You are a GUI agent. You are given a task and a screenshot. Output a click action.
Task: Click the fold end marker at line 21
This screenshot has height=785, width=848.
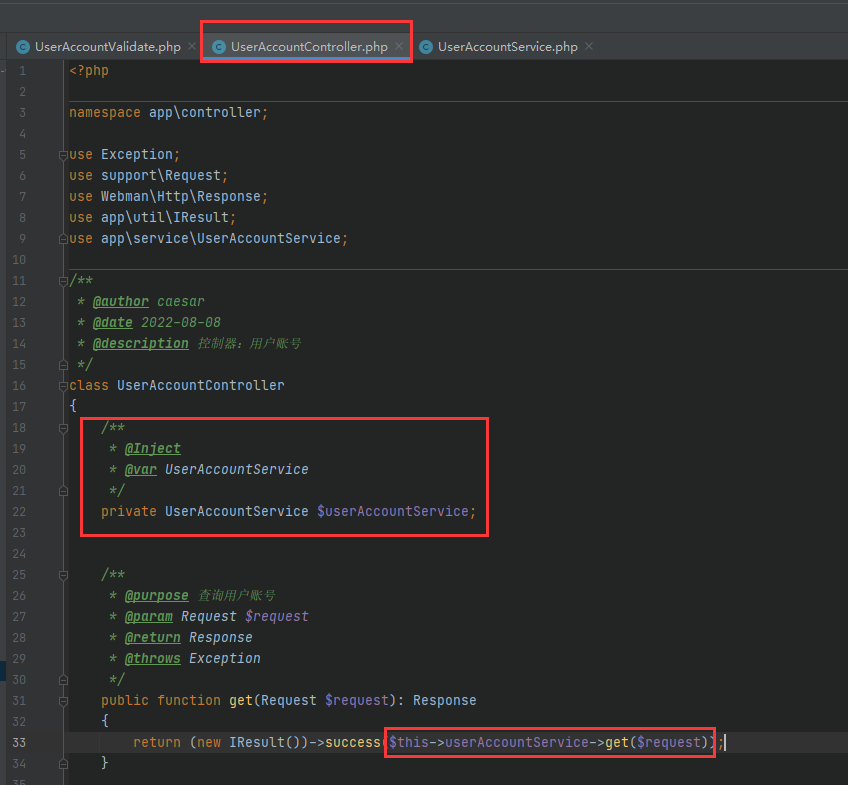coord(63,491)
